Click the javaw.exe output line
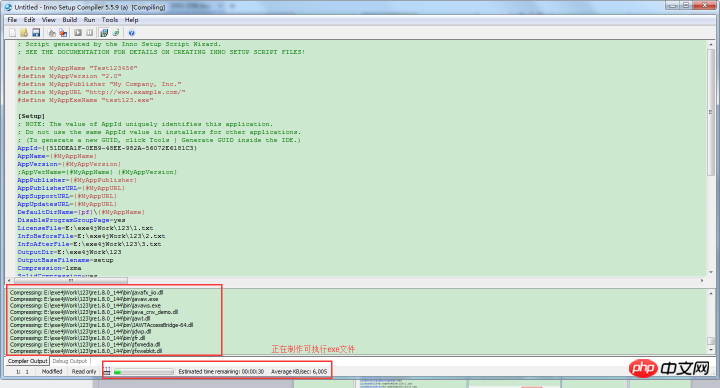The image size is (720, 388). pyautogui.click(x=84, y=299)
